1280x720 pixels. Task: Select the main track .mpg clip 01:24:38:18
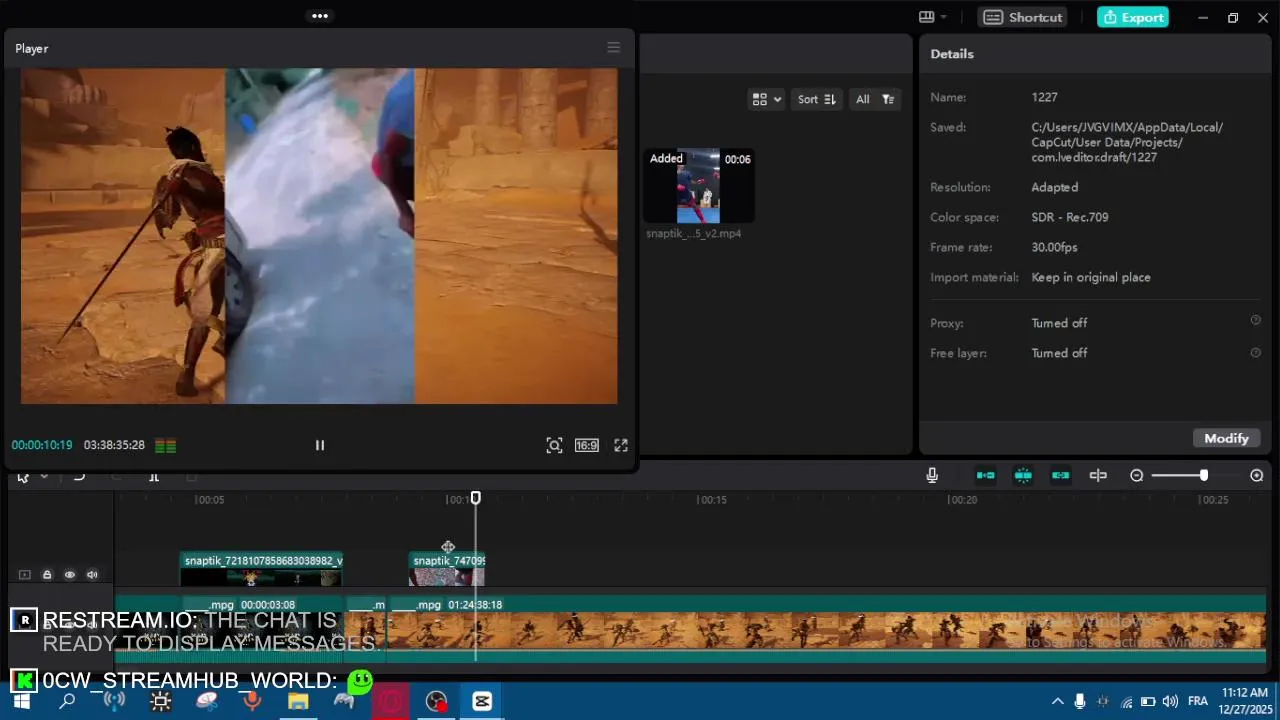point(826,629)
